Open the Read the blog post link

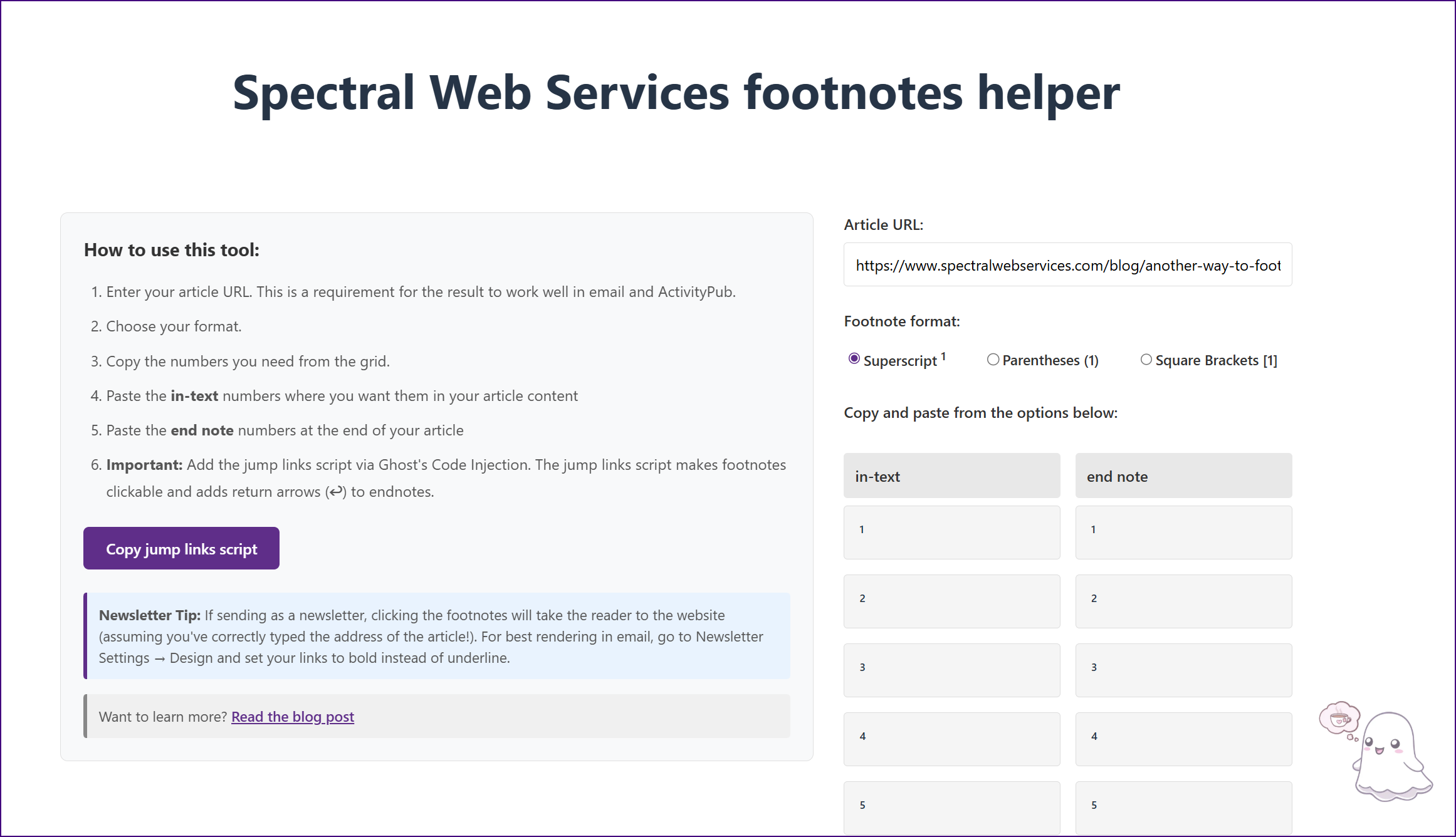tap(292, 717)
